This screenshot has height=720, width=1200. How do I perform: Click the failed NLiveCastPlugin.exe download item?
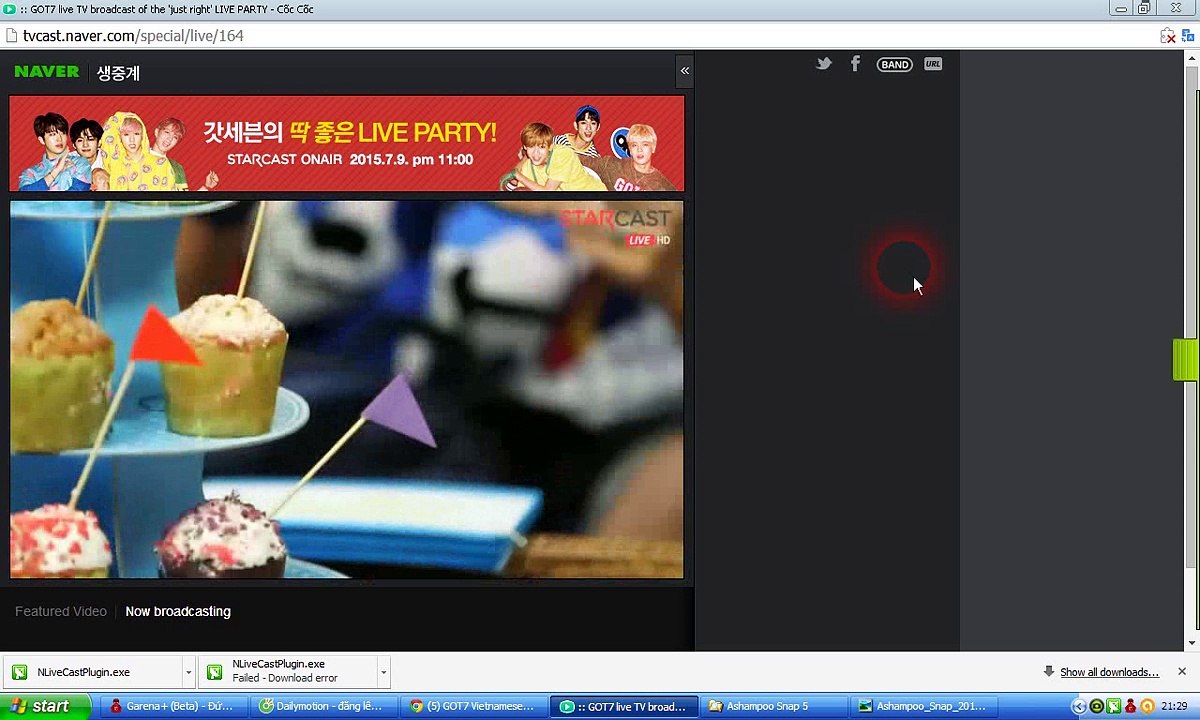[287, 671]
